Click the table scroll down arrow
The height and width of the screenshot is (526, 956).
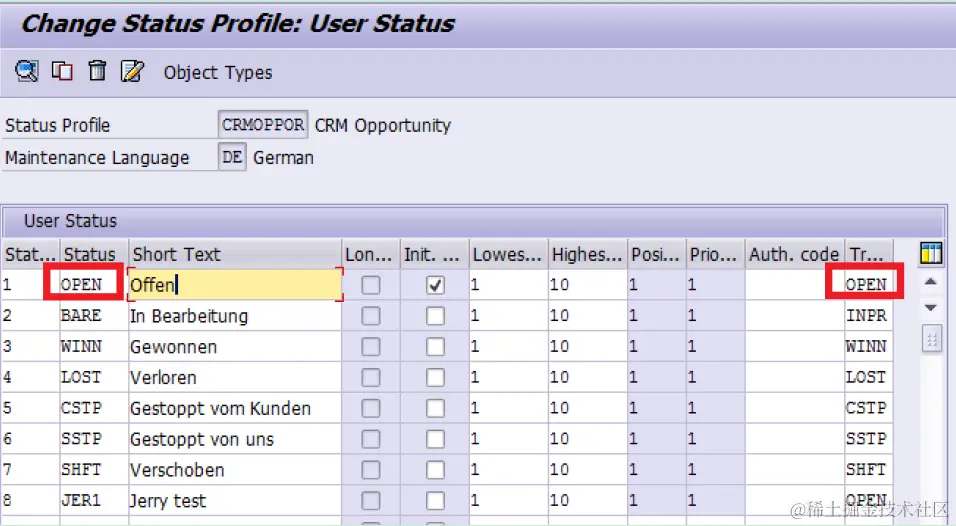tap(930, 308)
